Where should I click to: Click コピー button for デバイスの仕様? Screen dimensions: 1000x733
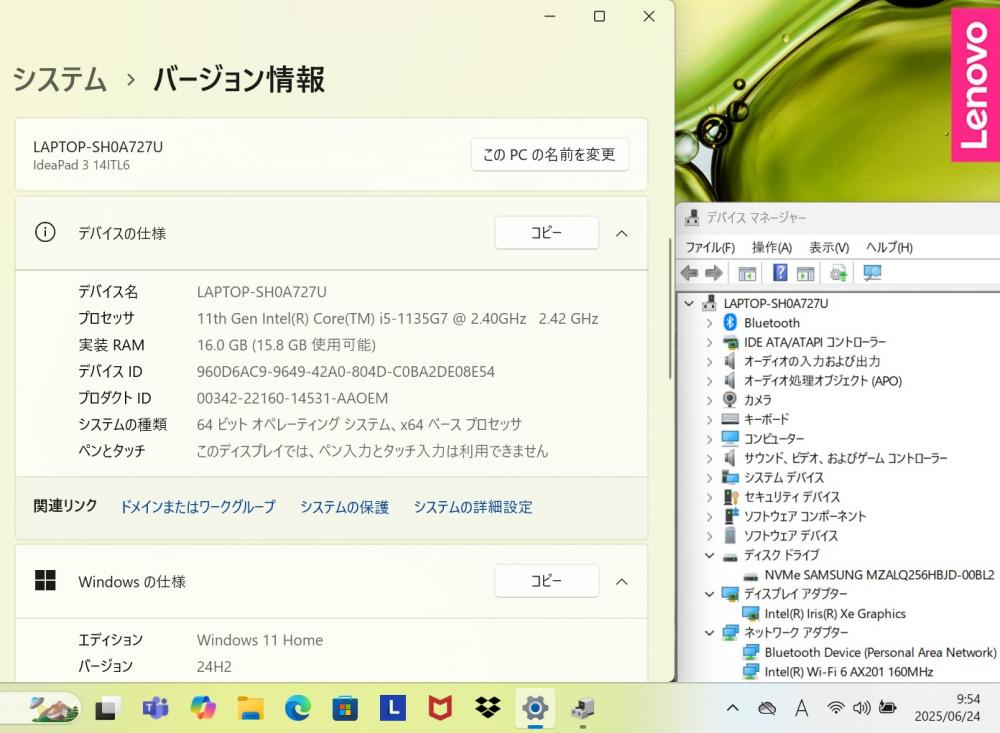[547, 233]
